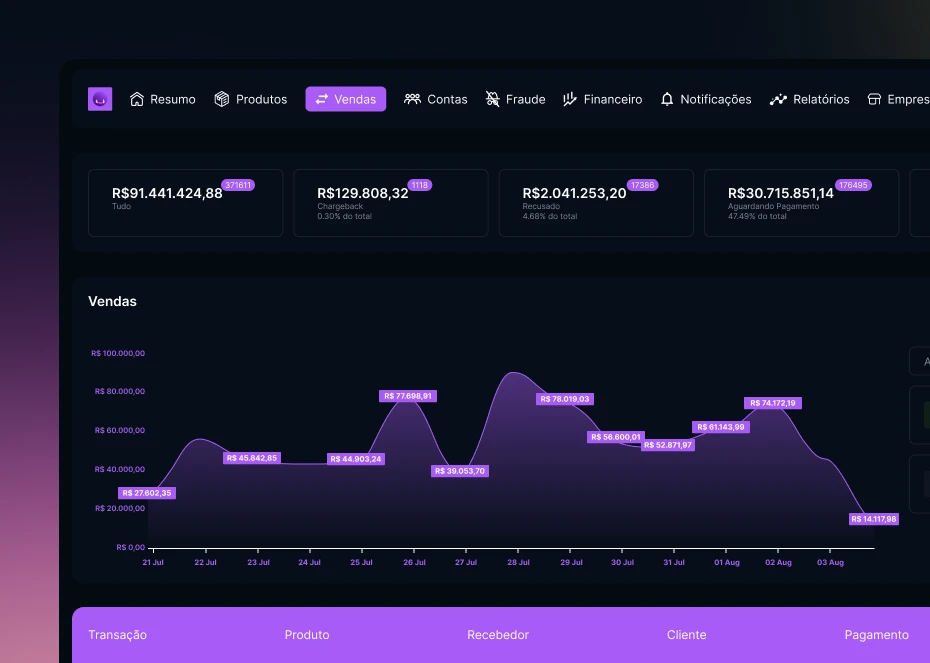Click the Relatórios chart icon
This screenshot has width=930, height=663.
point(778,99)
